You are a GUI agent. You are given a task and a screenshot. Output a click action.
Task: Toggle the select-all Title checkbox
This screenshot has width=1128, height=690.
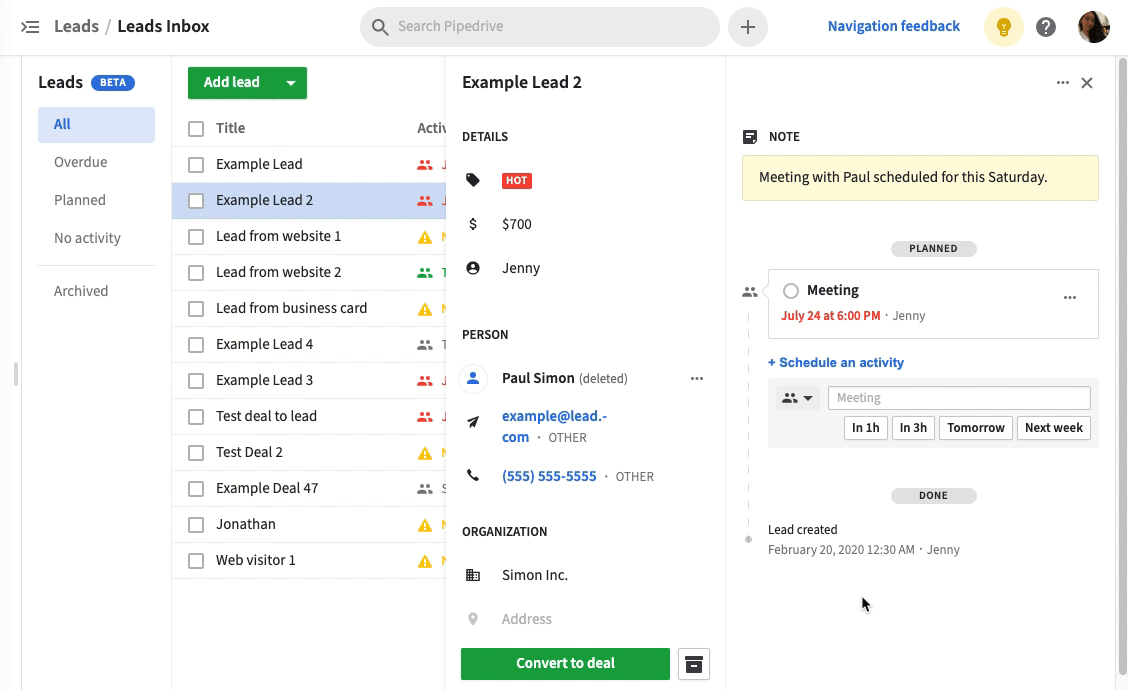pos(196,129)
